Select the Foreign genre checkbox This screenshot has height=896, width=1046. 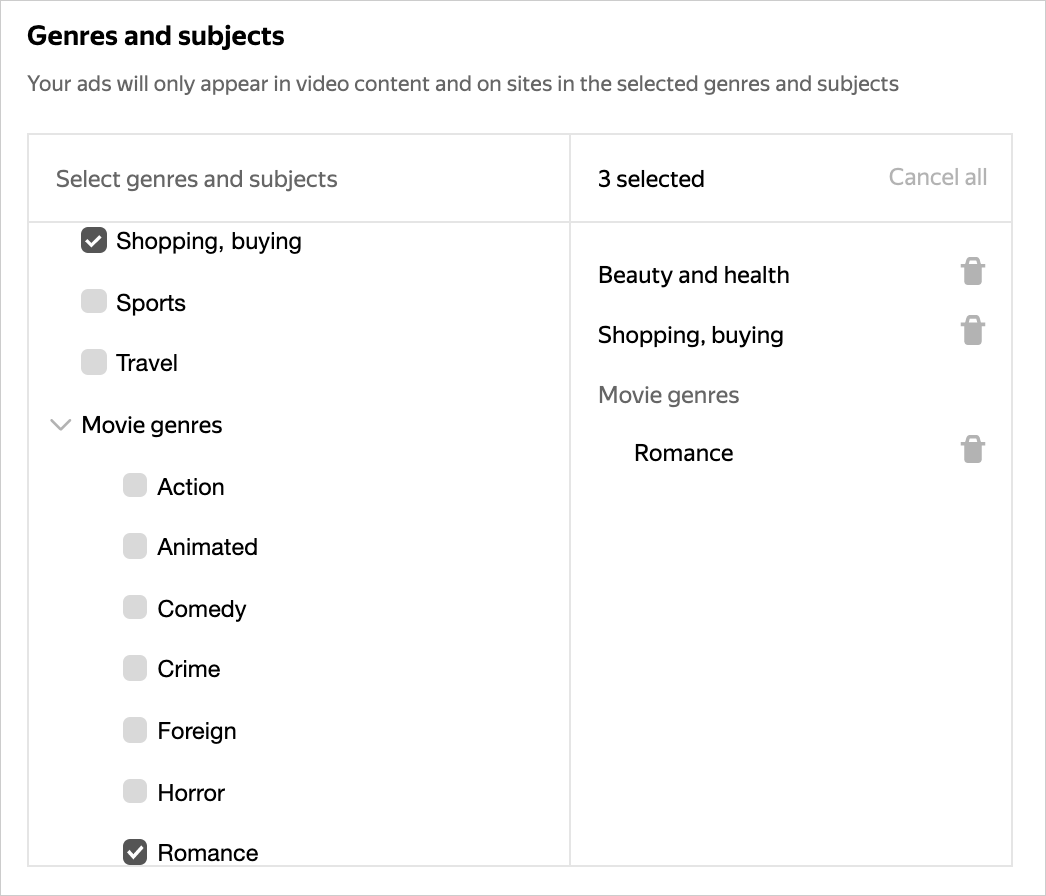click(135, 730)
